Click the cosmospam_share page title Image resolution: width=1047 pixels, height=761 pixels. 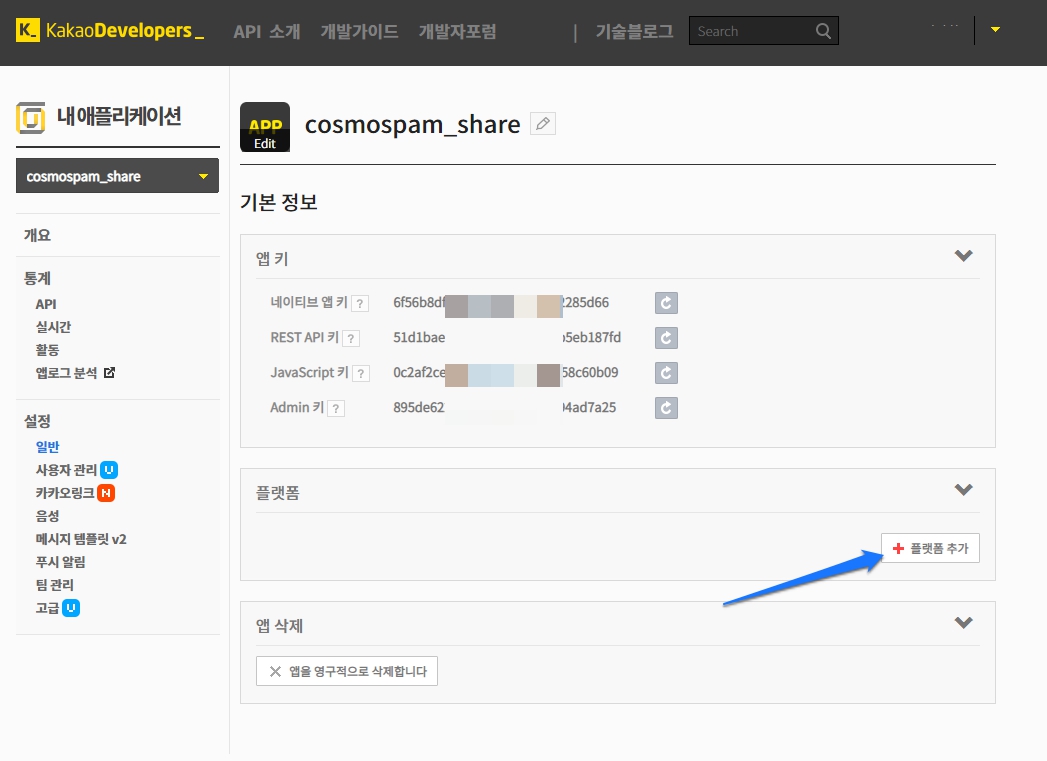pyautogui.click(x=413, y=125)
